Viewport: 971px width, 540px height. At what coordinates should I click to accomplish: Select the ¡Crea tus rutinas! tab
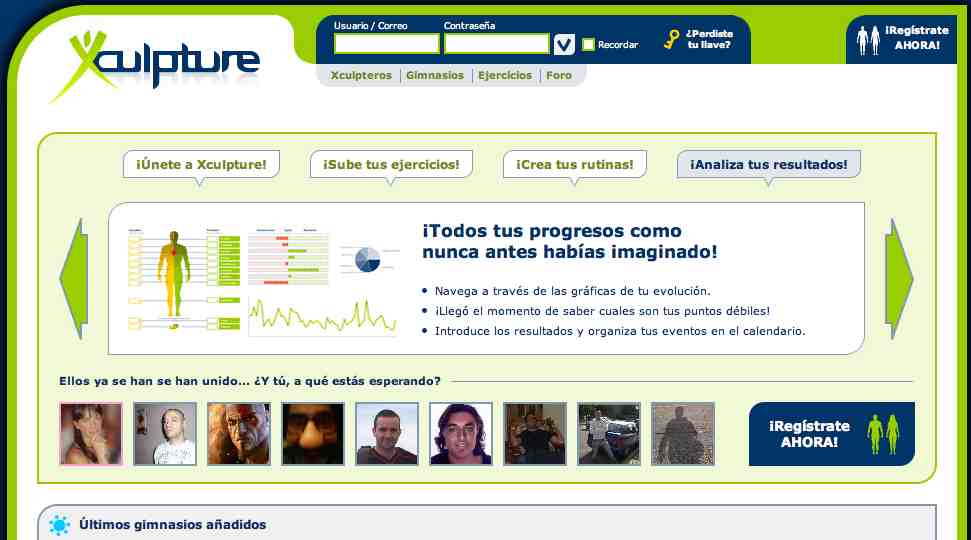[575, 165]
